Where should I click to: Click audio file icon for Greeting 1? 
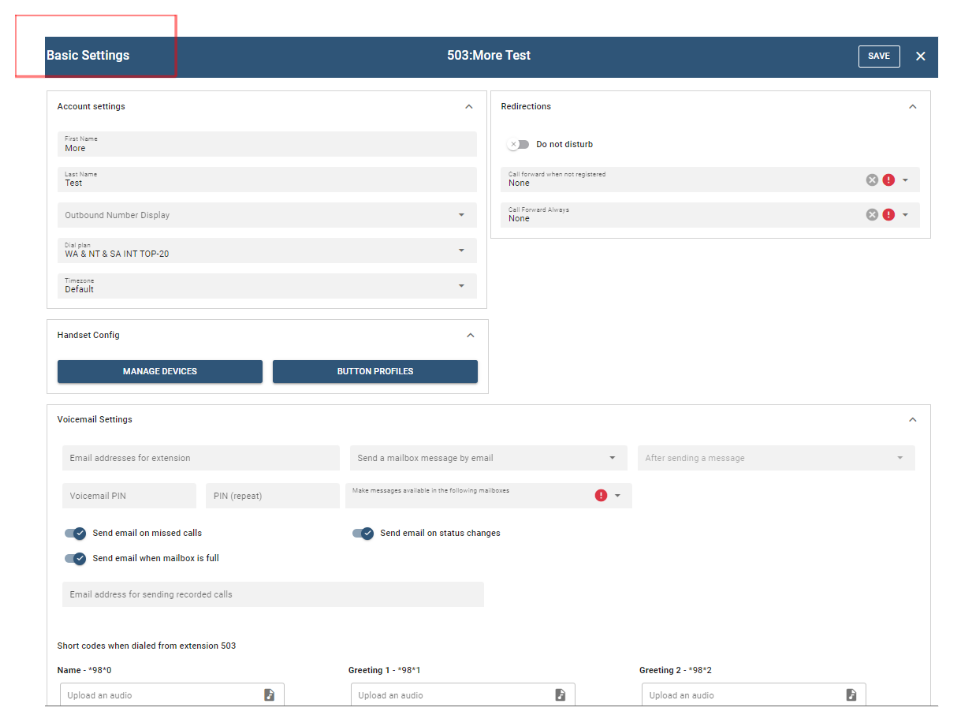tap(560, 695)
